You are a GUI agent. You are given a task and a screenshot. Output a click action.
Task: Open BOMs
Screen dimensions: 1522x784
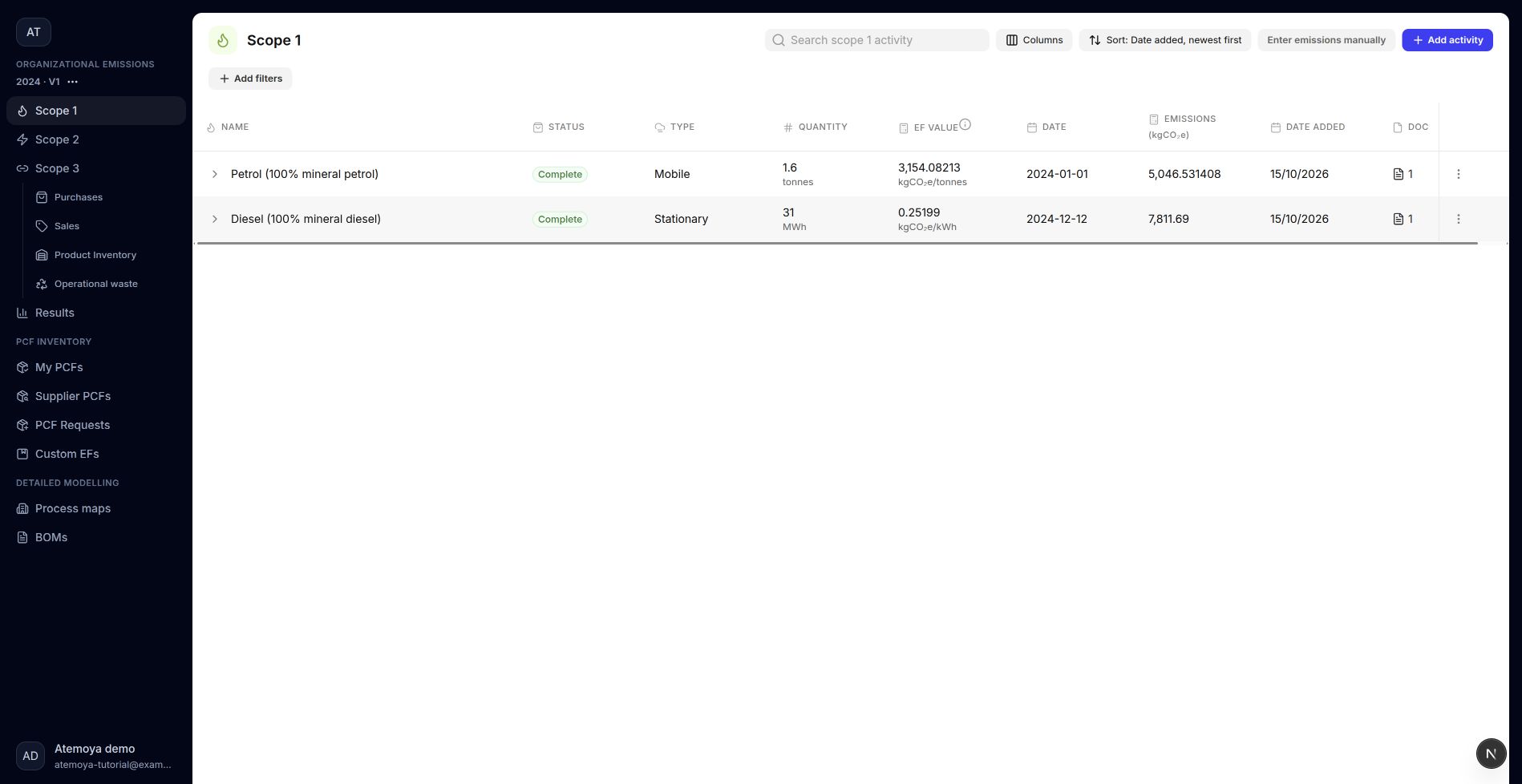(x=96, y=537)
